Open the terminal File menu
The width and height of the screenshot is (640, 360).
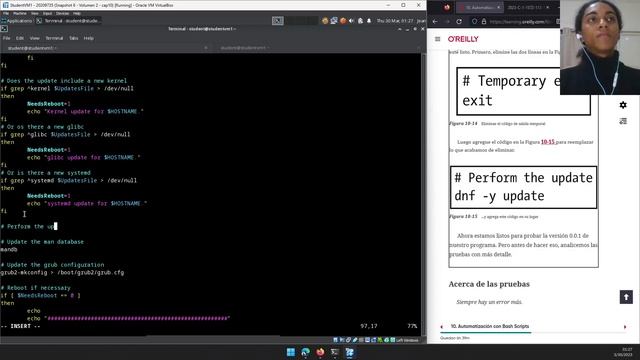[x=7, y=38]
